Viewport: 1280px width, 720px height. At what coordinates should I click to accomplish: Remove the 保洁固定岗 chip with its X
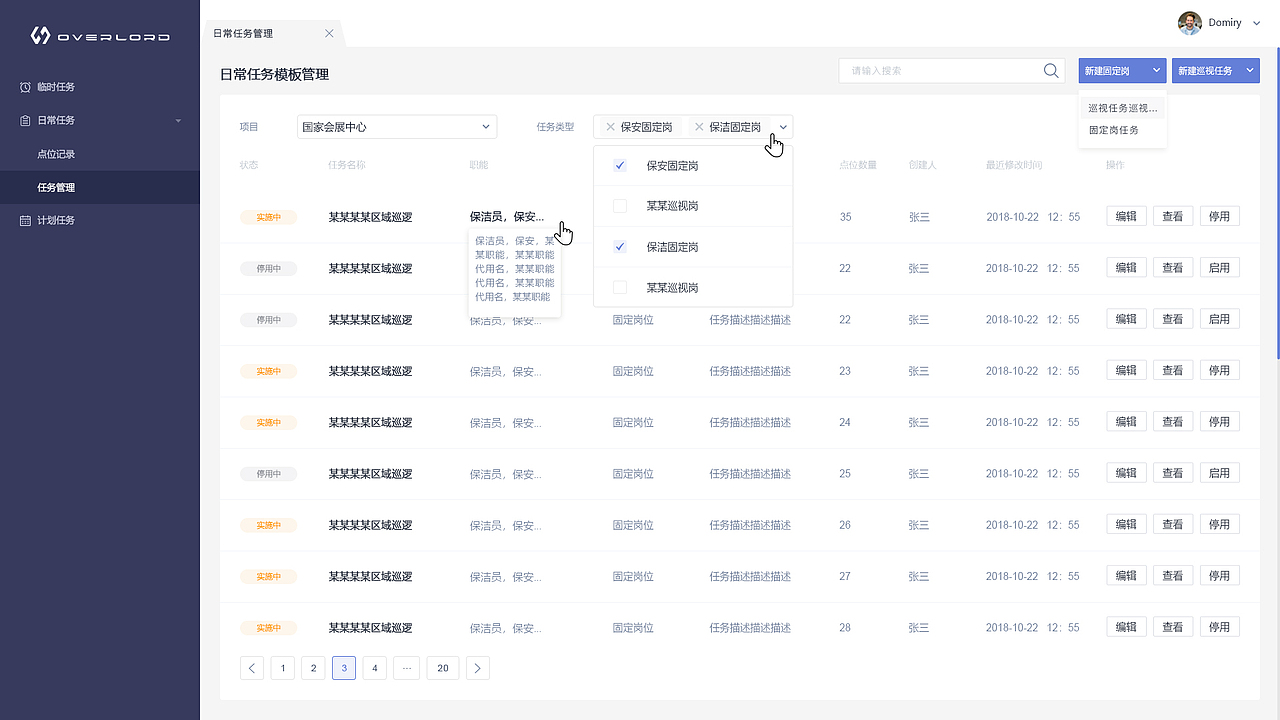pos(699,127)
